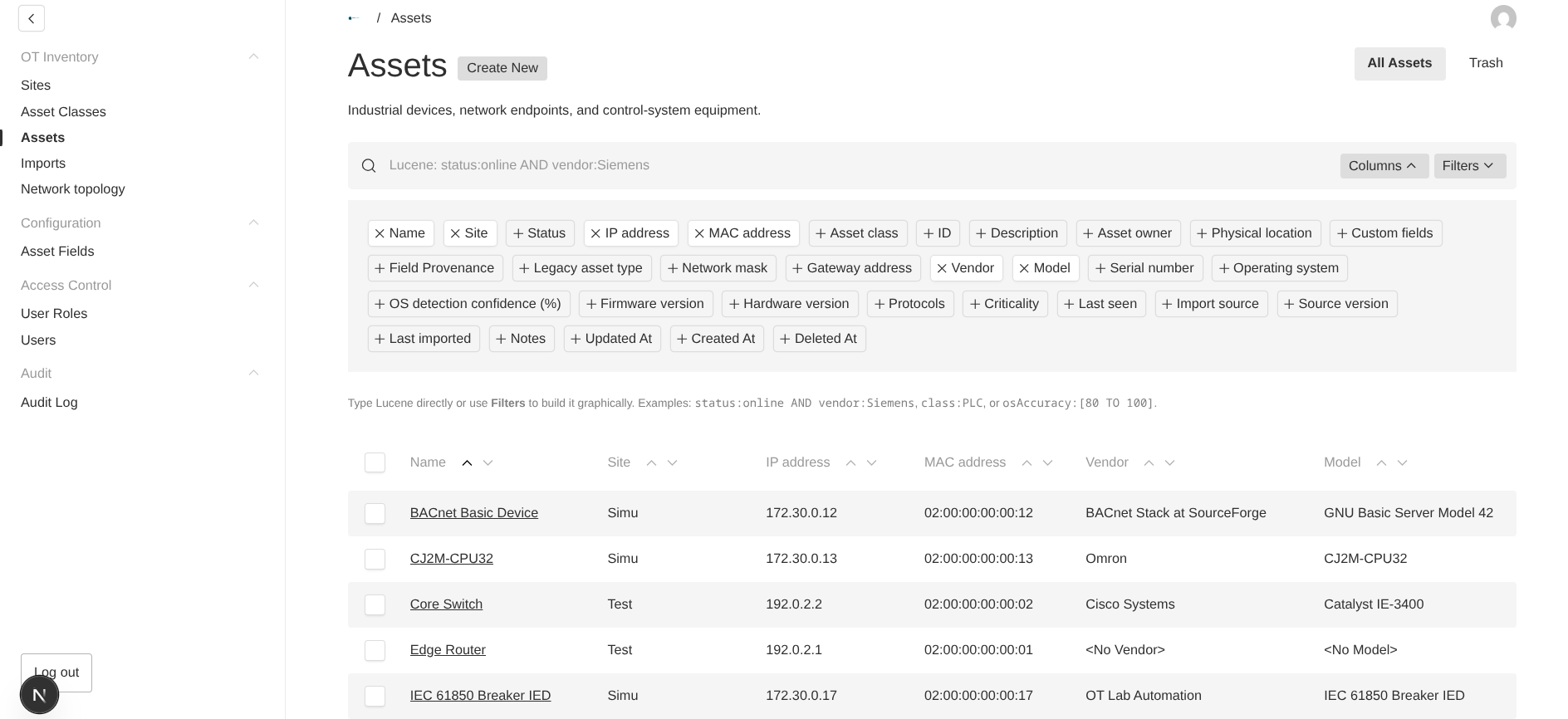Add the Status column chip
Image resolution: width=1568 pixels, height=719 pixels.
point(540,233)
